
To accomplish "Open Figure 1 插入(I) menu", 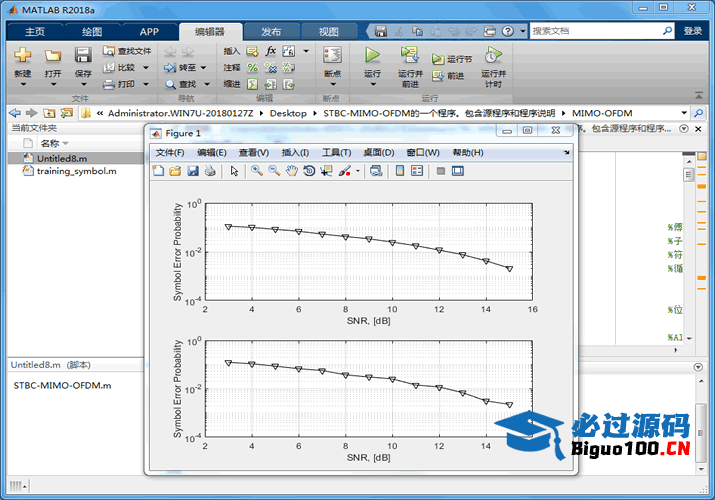I will click(295, 153).
